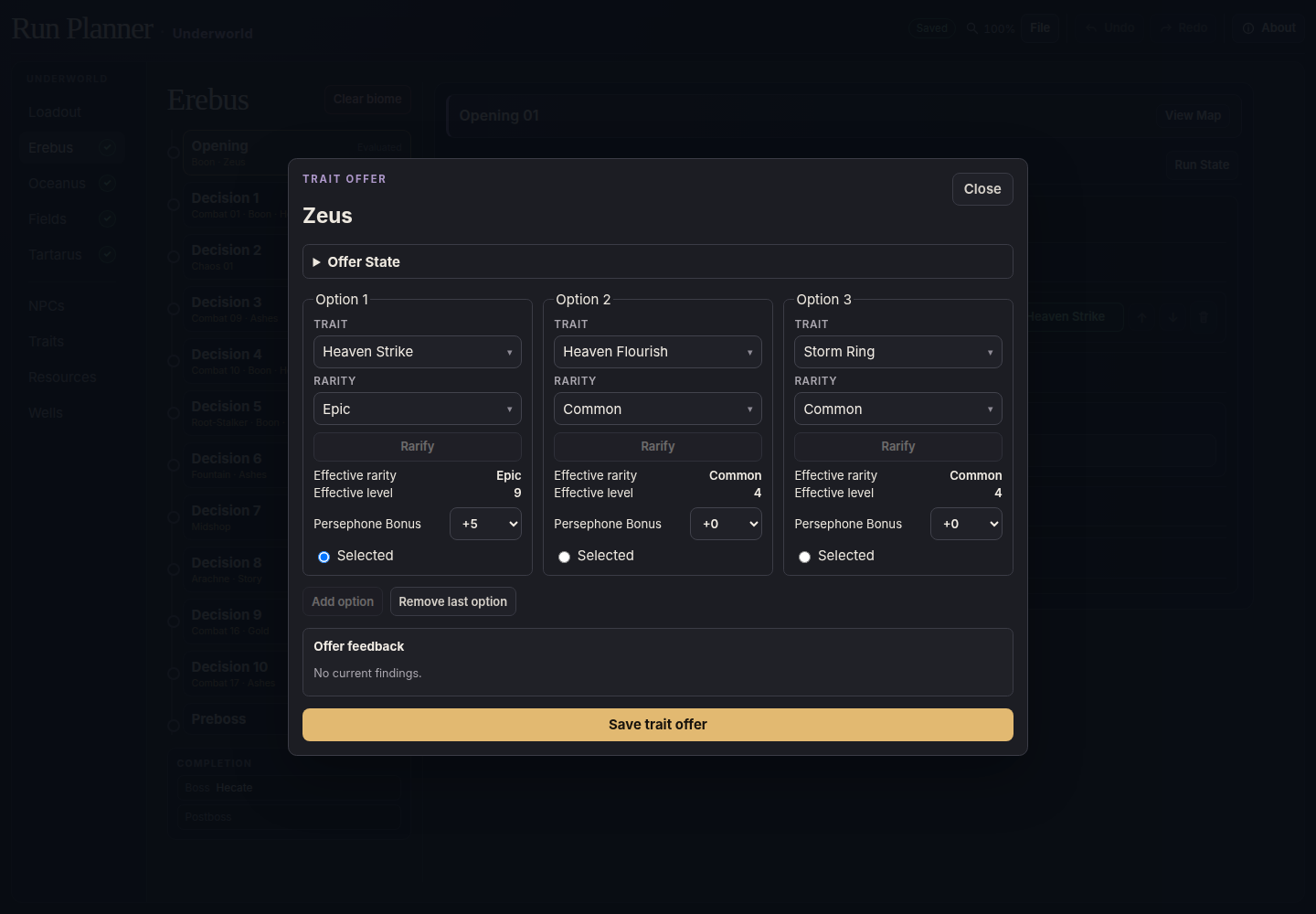Click the Run Planner title

(82, 28)
